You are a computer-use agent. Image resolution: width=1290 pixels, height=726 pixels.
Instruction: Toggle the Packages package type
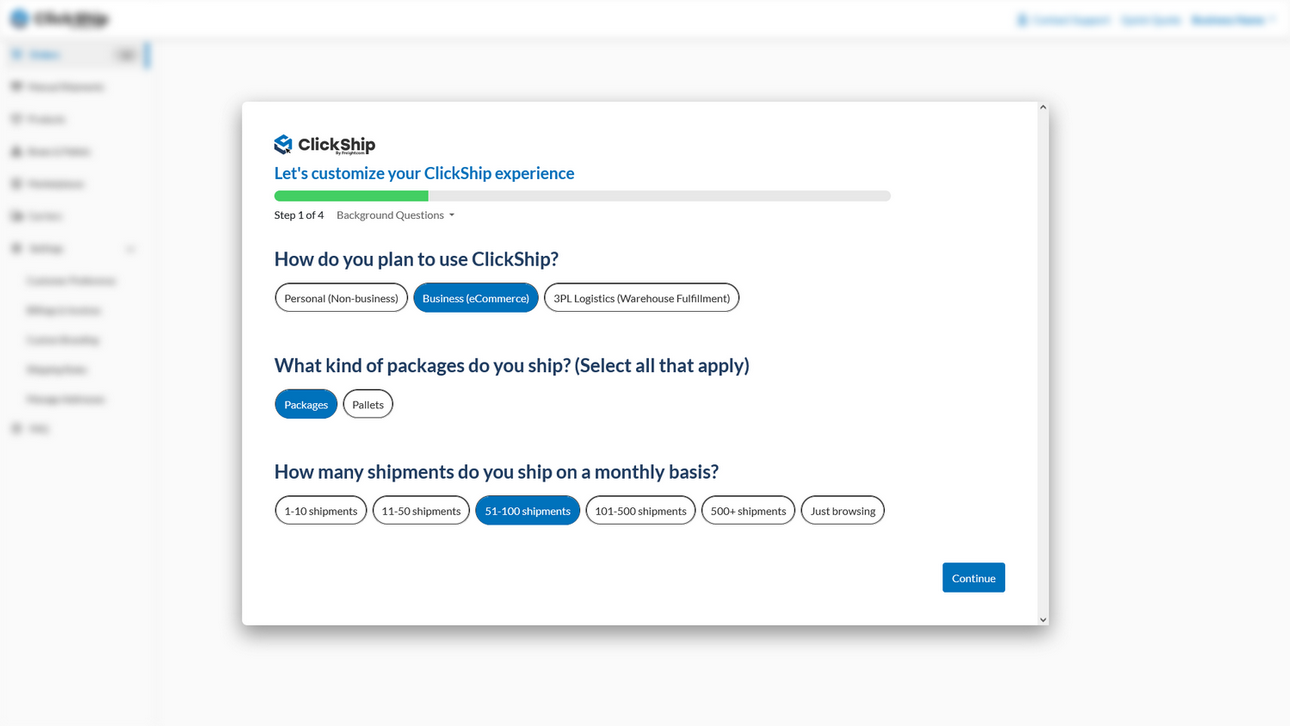coord(306,404)
